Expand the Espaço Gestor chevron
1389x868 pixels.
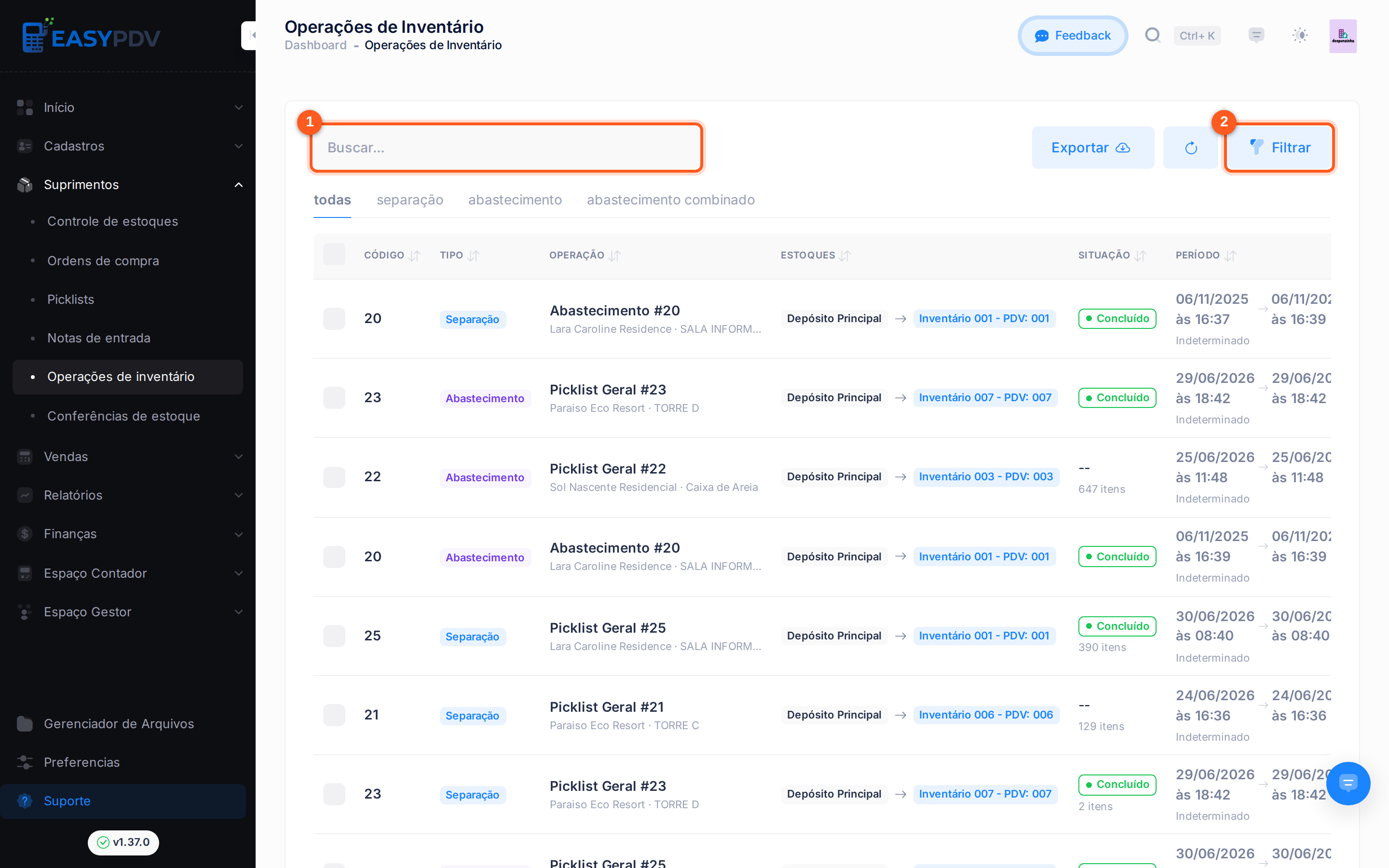click(x=239, y=612)
